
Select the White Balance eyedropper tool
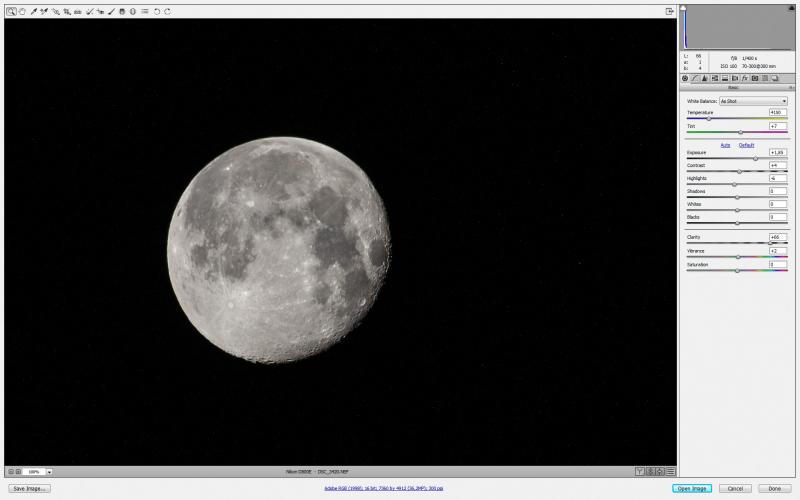click(34, 11)
